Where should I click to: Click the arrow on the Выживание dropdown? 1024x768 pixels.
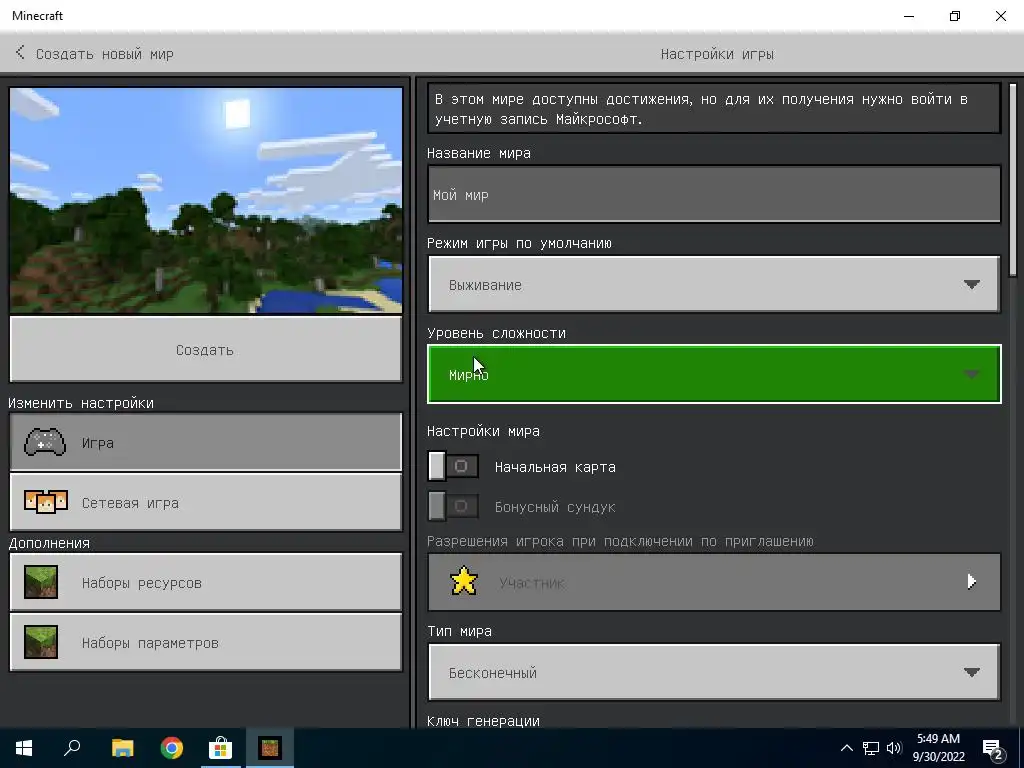(972, 284)
